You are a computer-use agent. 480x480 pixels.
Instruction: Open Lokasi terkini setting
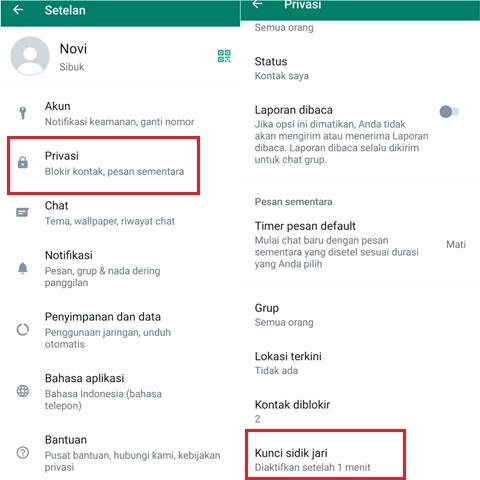pyautogui.click(x=360, y=363)
